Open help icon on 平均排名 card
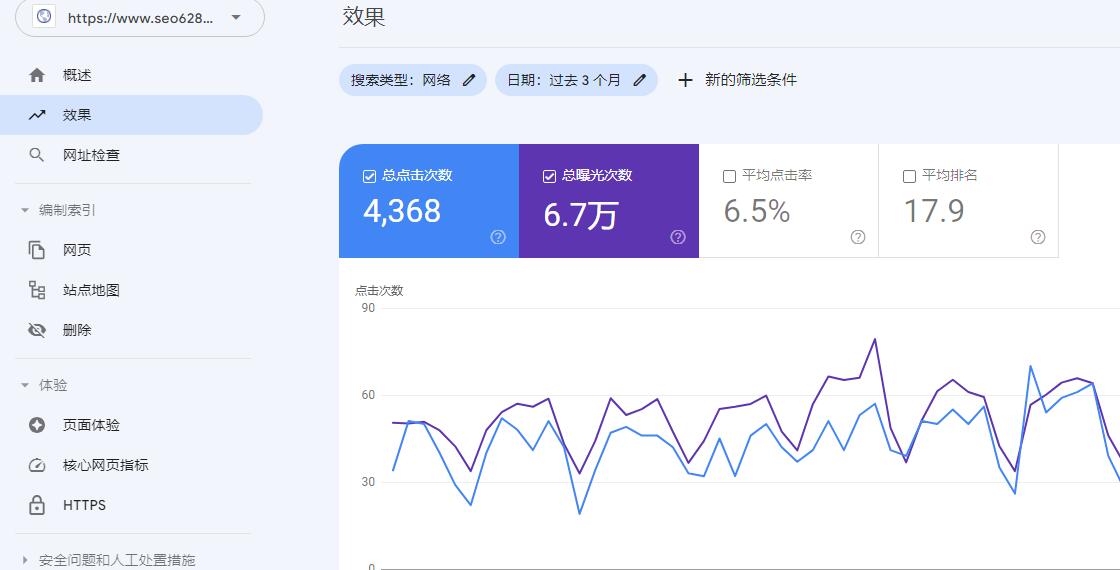Image resolution: width=1120 pixels, height=570 pixels. [x=1038, y=237]
